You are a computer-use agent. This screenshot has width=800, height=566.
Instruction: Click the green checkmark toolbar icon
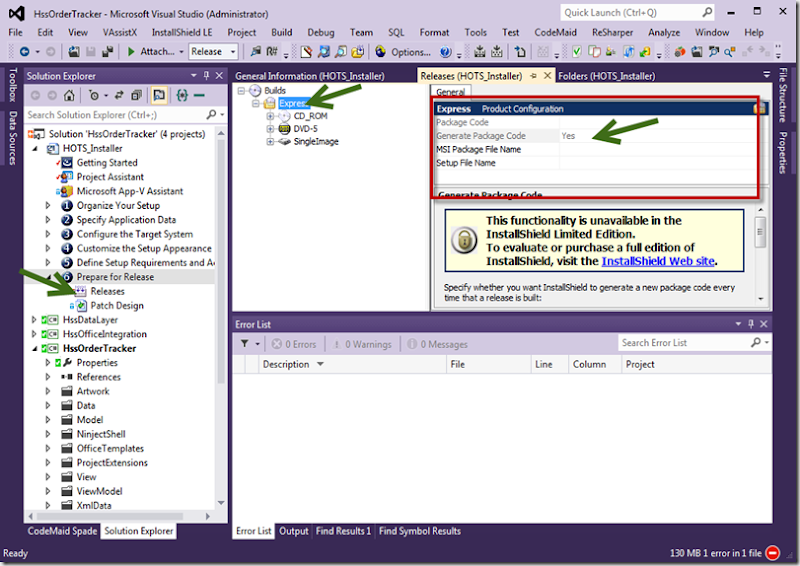[577, 52]
